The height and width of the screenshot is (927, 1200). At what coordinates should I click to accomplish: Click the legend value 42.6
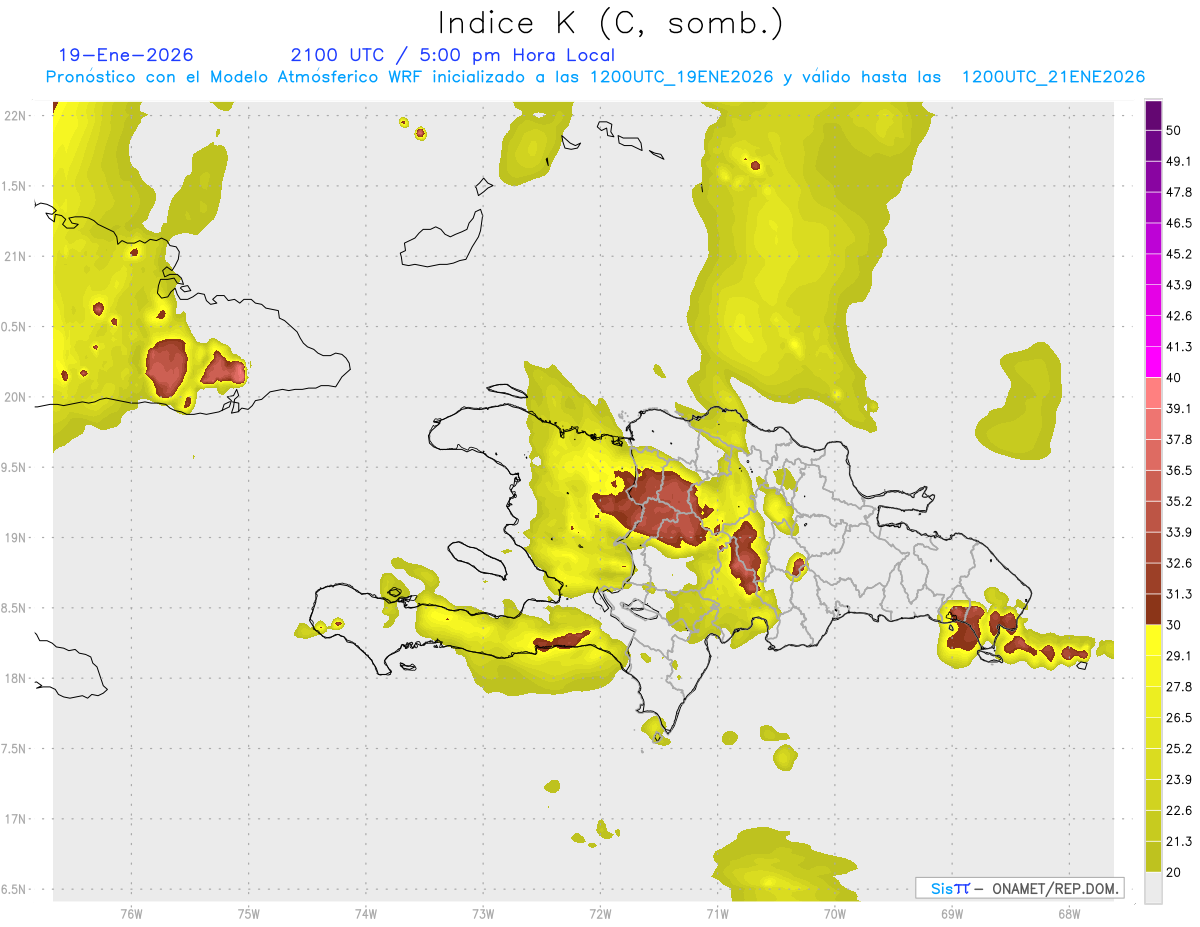click(x=1178, y=316)
